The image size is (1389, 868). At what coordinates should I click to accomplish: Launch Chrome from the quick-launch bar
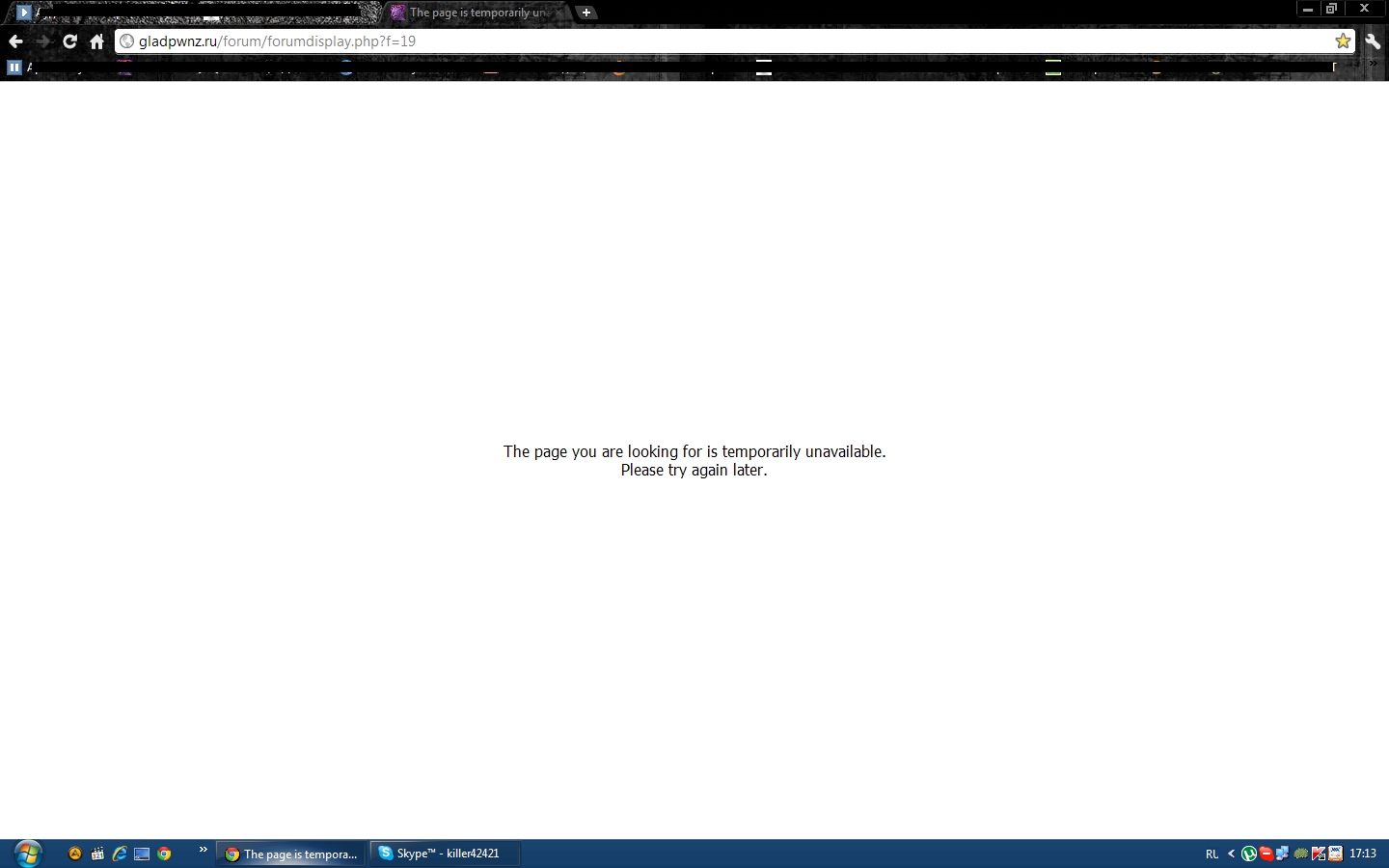coord(164,854)
